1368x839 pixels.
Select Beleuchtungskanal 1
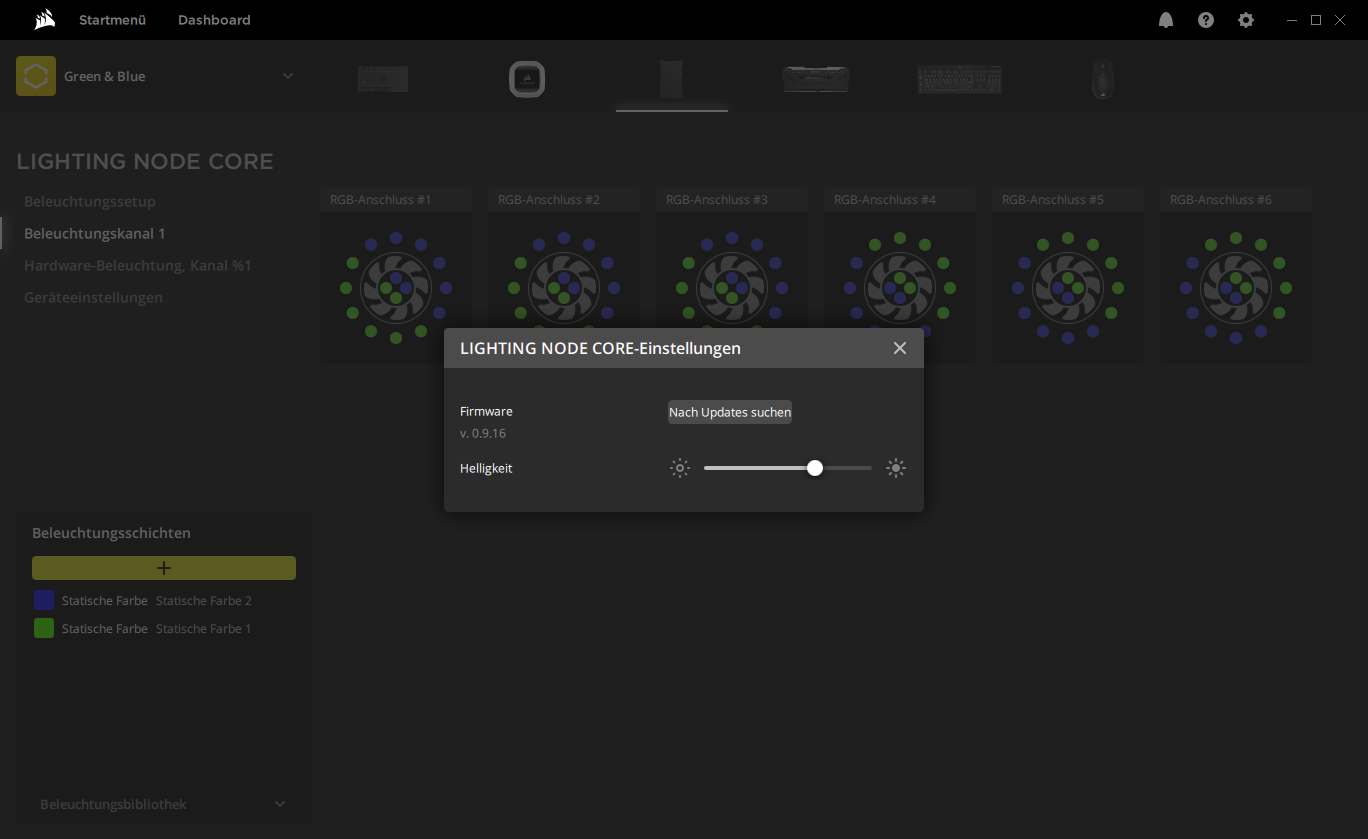click(x=95, y=233)
